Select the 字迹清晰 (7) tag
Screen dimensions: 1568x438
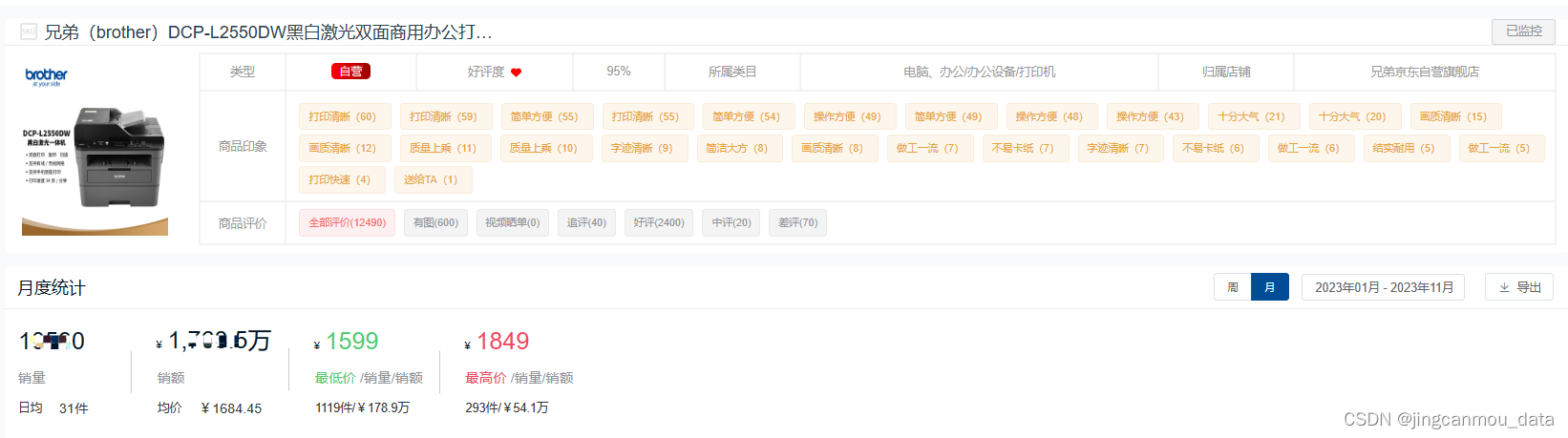[x=1121, y=148]
